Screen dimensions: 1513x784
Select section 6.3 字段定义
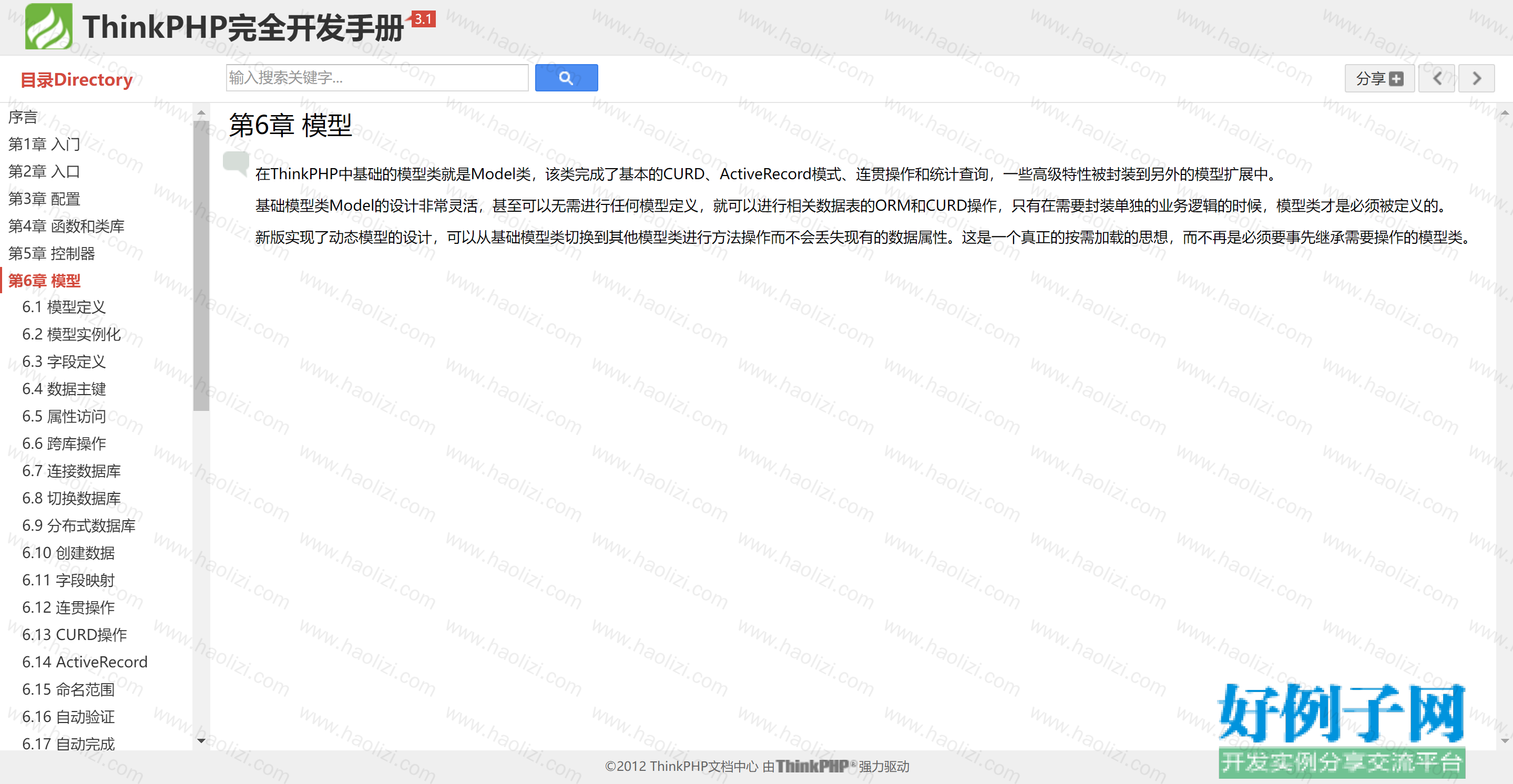(64, 361)
